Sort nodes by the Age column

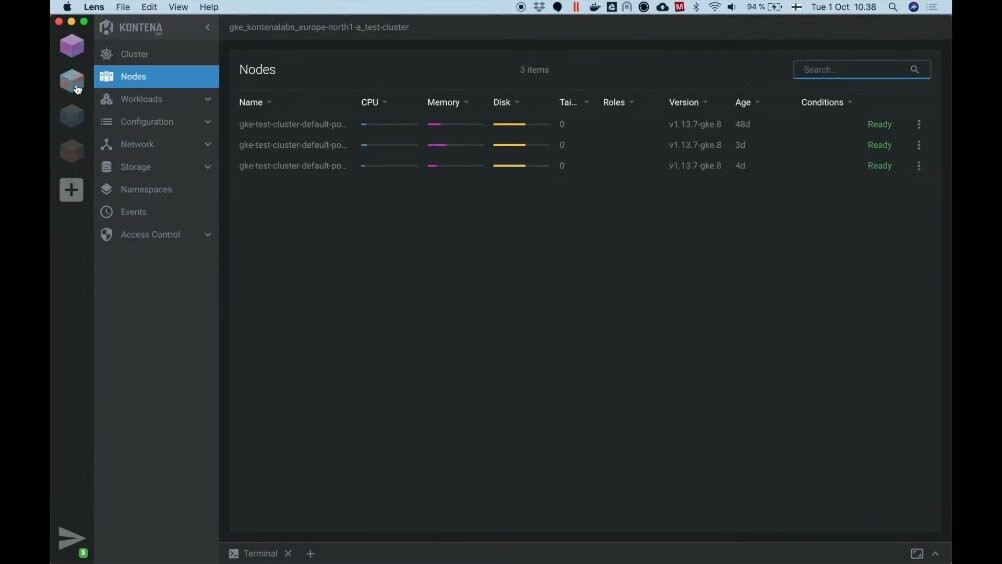click(x=743, y=102)
